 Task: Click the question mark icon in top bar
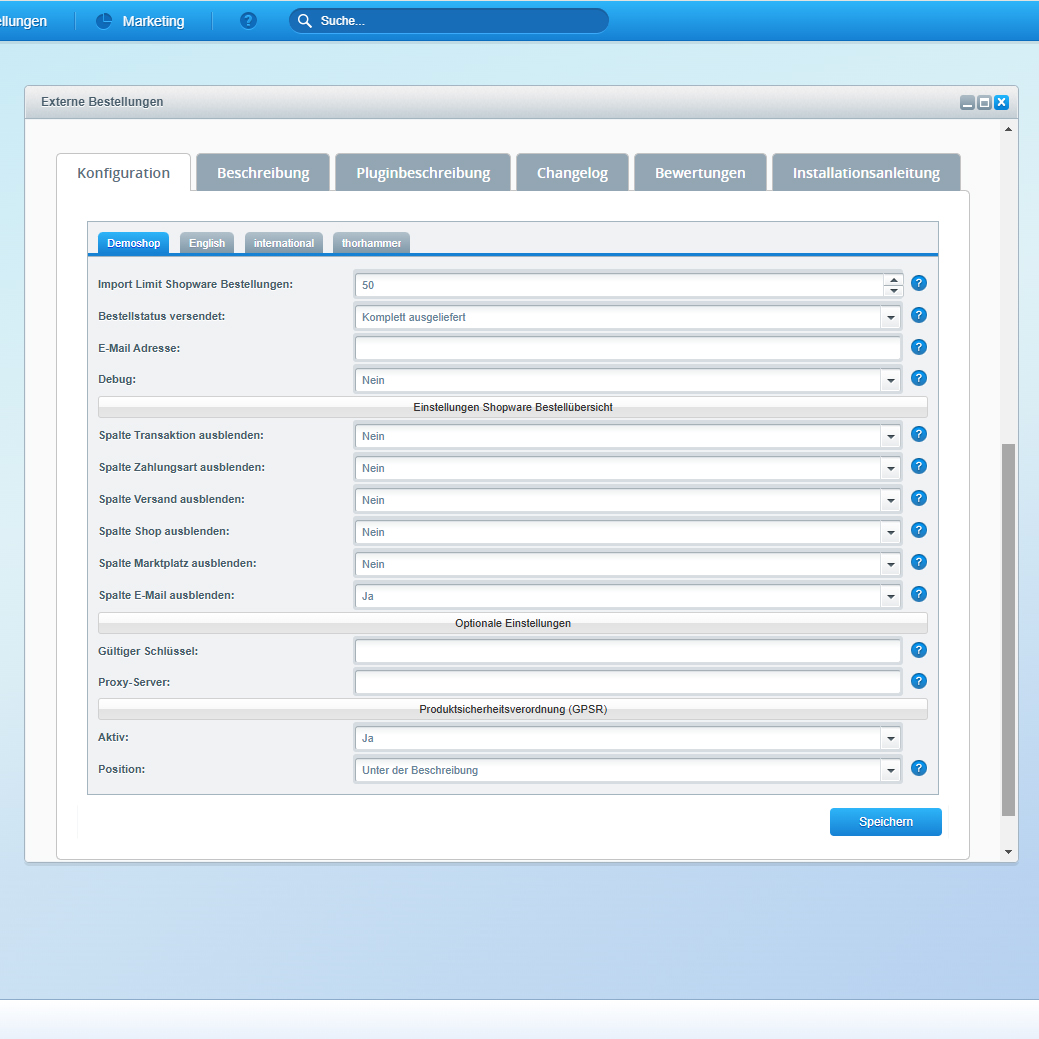click(x=248, y=21)
